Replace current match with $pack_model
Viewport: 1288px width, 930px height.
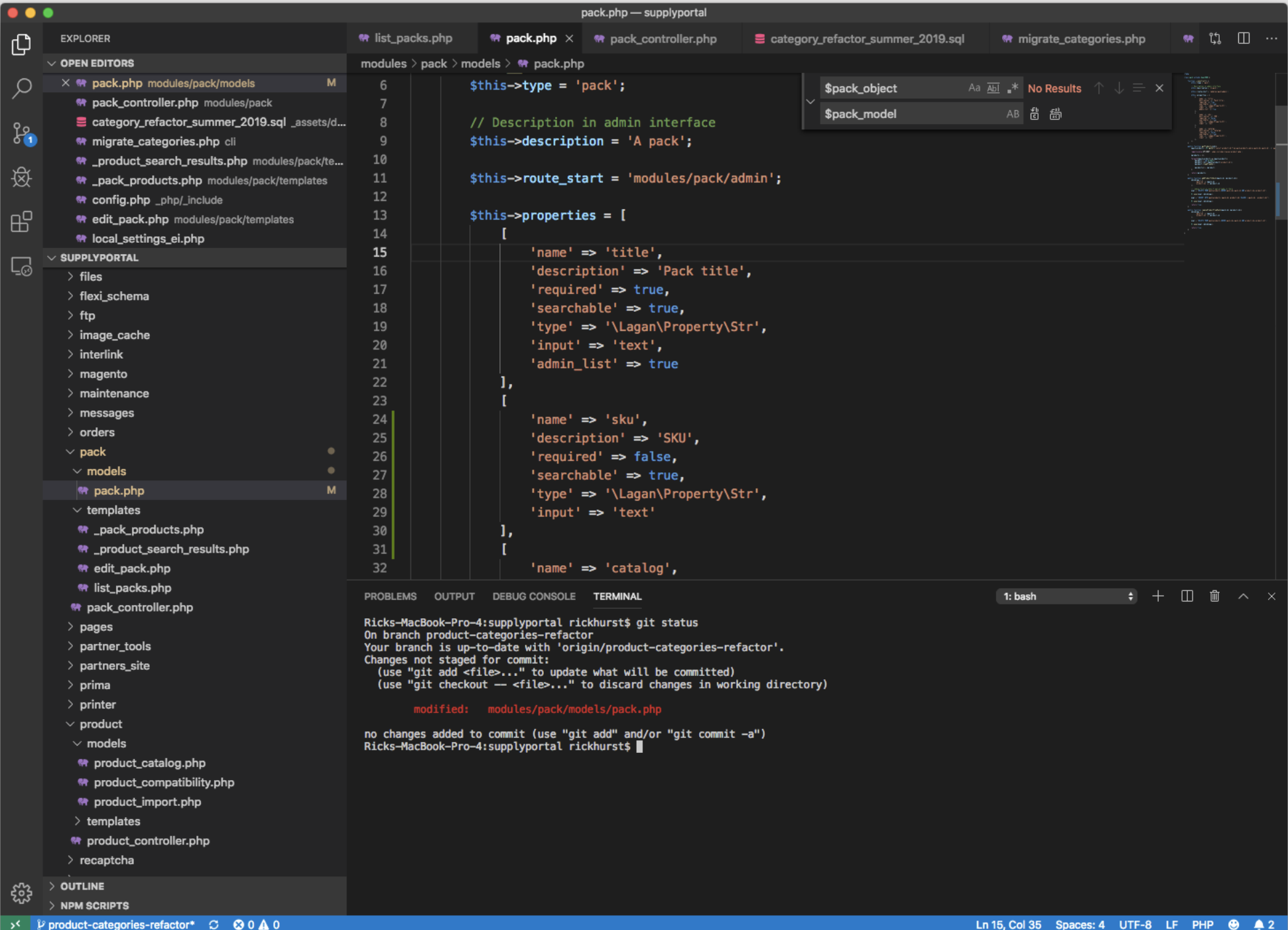tap(1035, 114)
